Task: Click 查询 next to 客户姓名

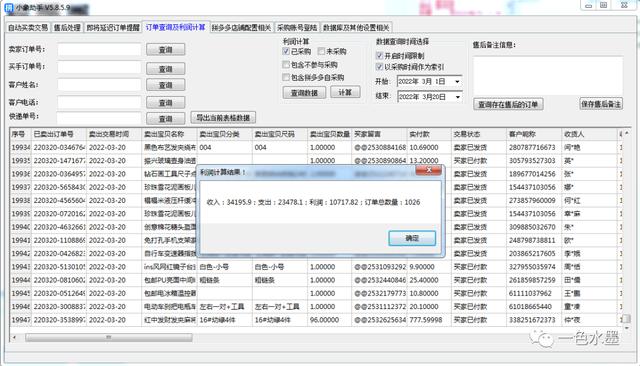Action: 165,85
